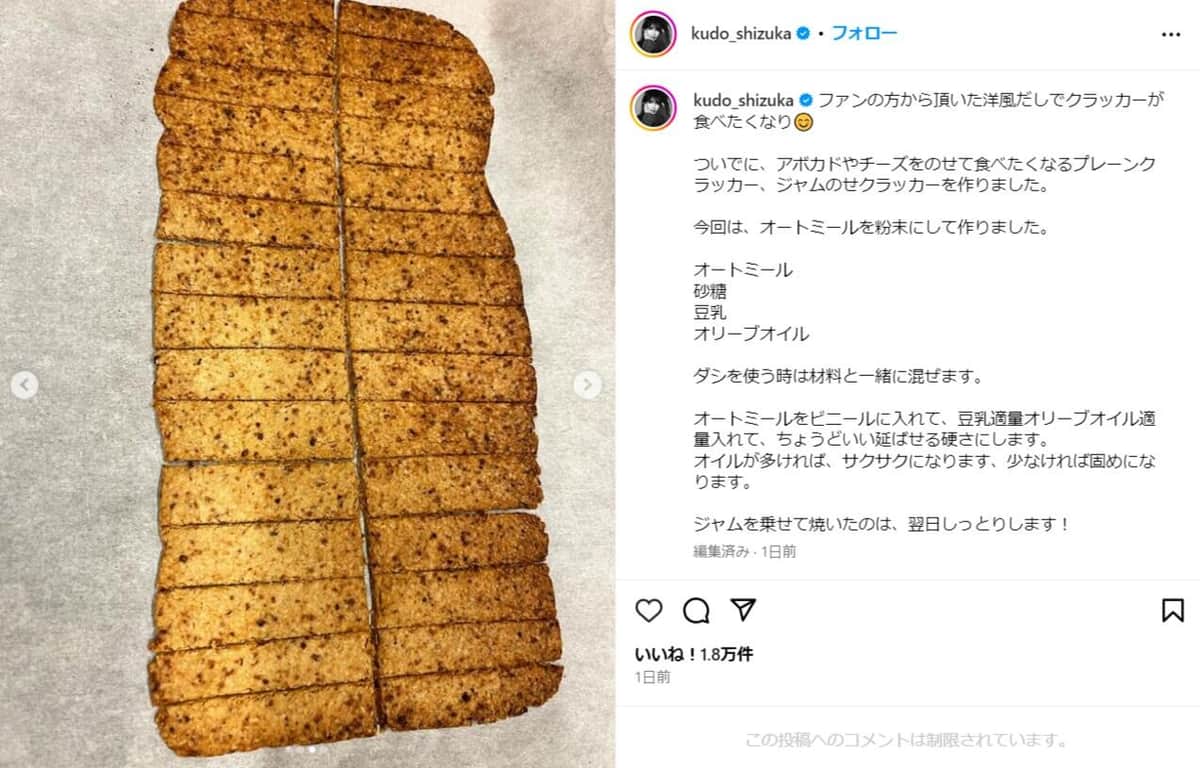
Task: Open comments with the speech bubble icon
Action: tap(696, 610)
